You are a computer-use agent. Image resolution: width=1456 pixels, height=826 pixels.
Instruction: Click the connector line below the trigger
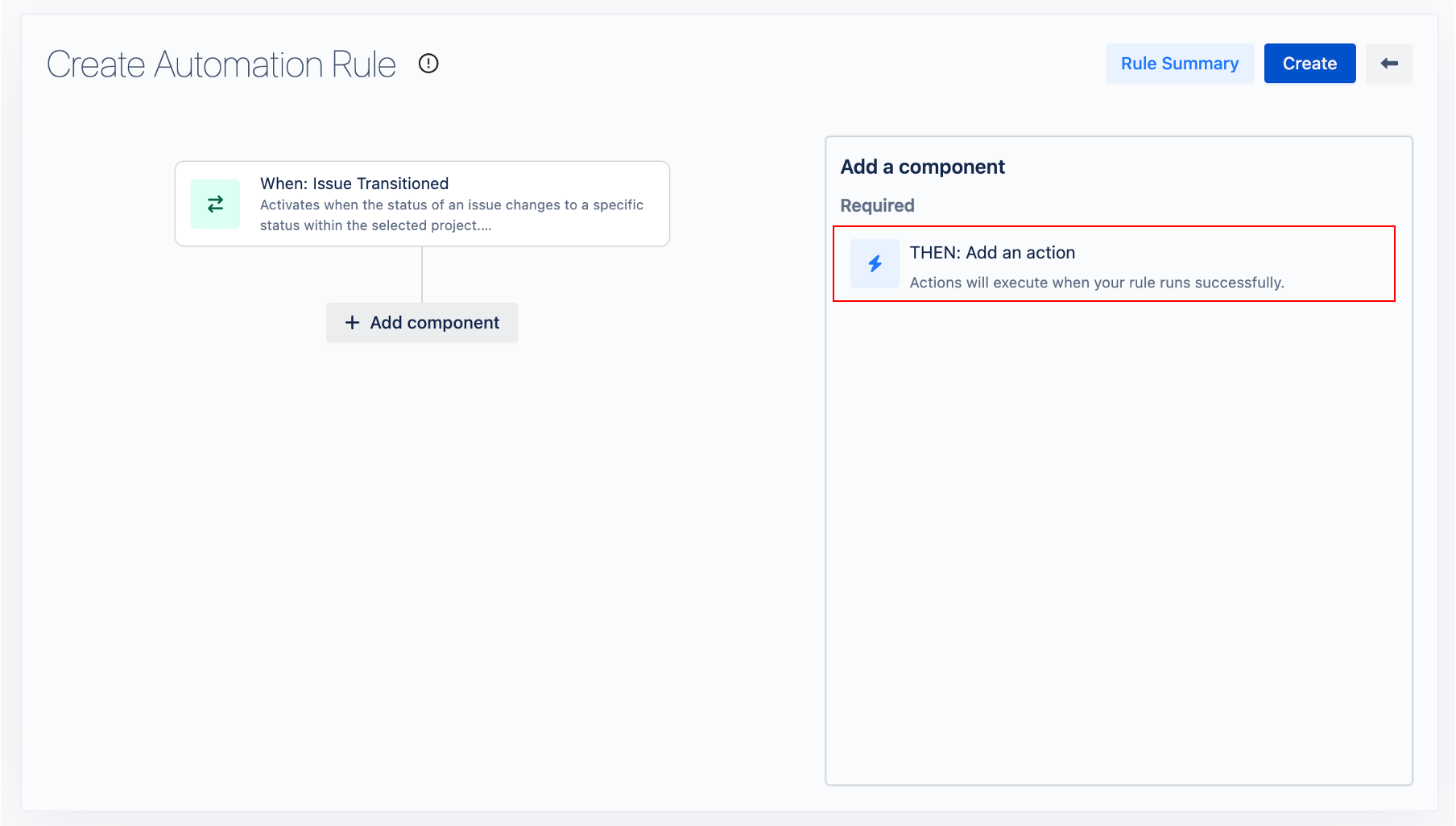tap(422, 275)
